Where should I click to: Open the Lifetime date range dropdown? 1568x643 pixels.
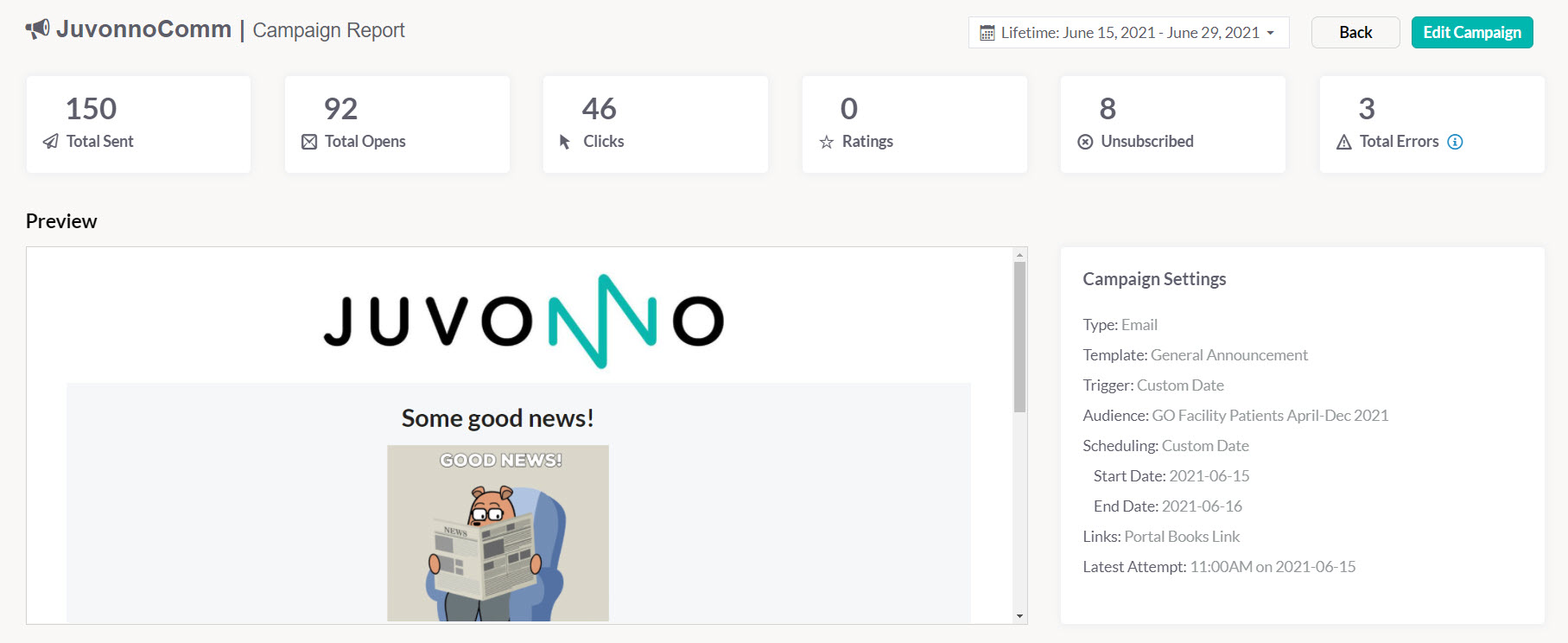tap(1128, 33)
